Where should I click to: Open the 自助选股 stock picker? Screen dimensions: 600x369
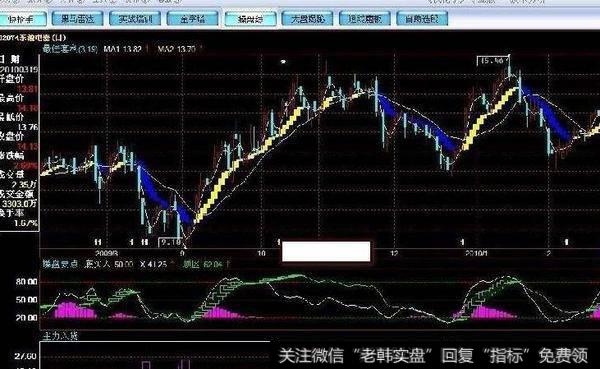click(422, 19)
